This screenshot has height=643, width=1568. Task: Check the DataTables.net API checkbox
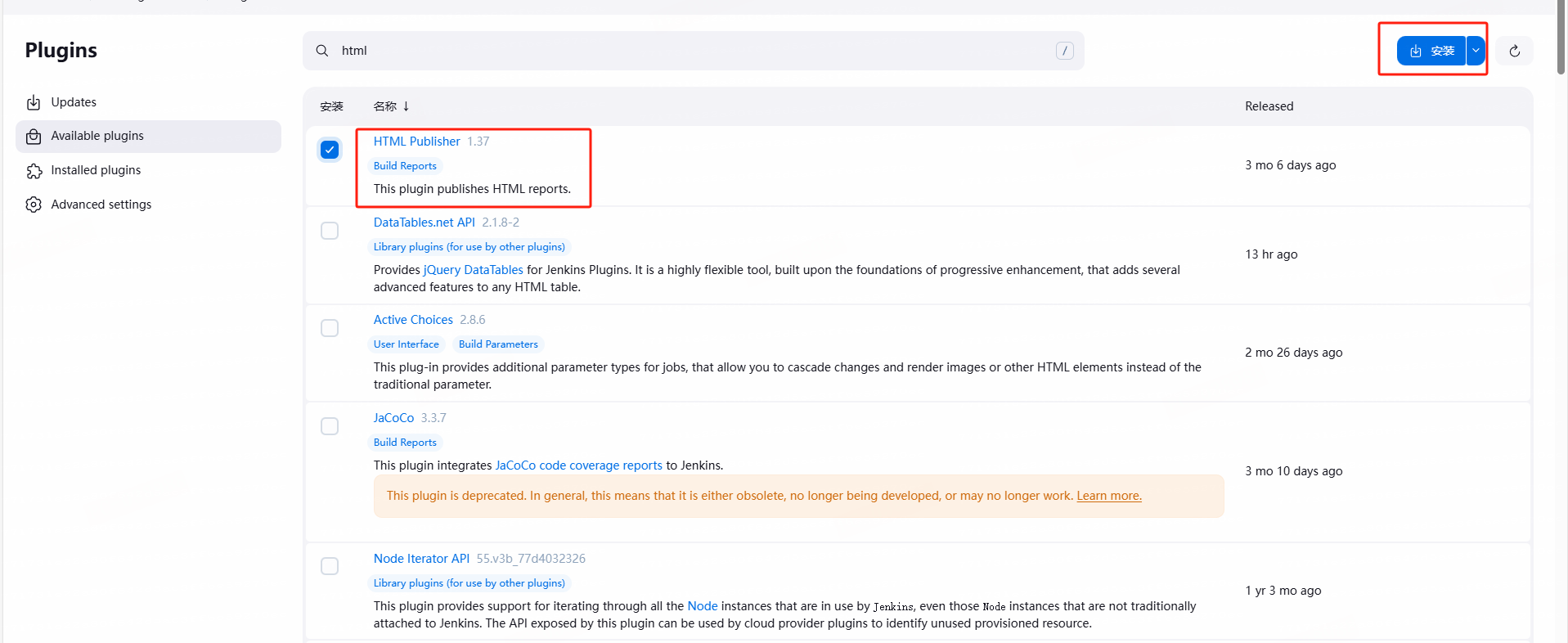coord(330,231)
